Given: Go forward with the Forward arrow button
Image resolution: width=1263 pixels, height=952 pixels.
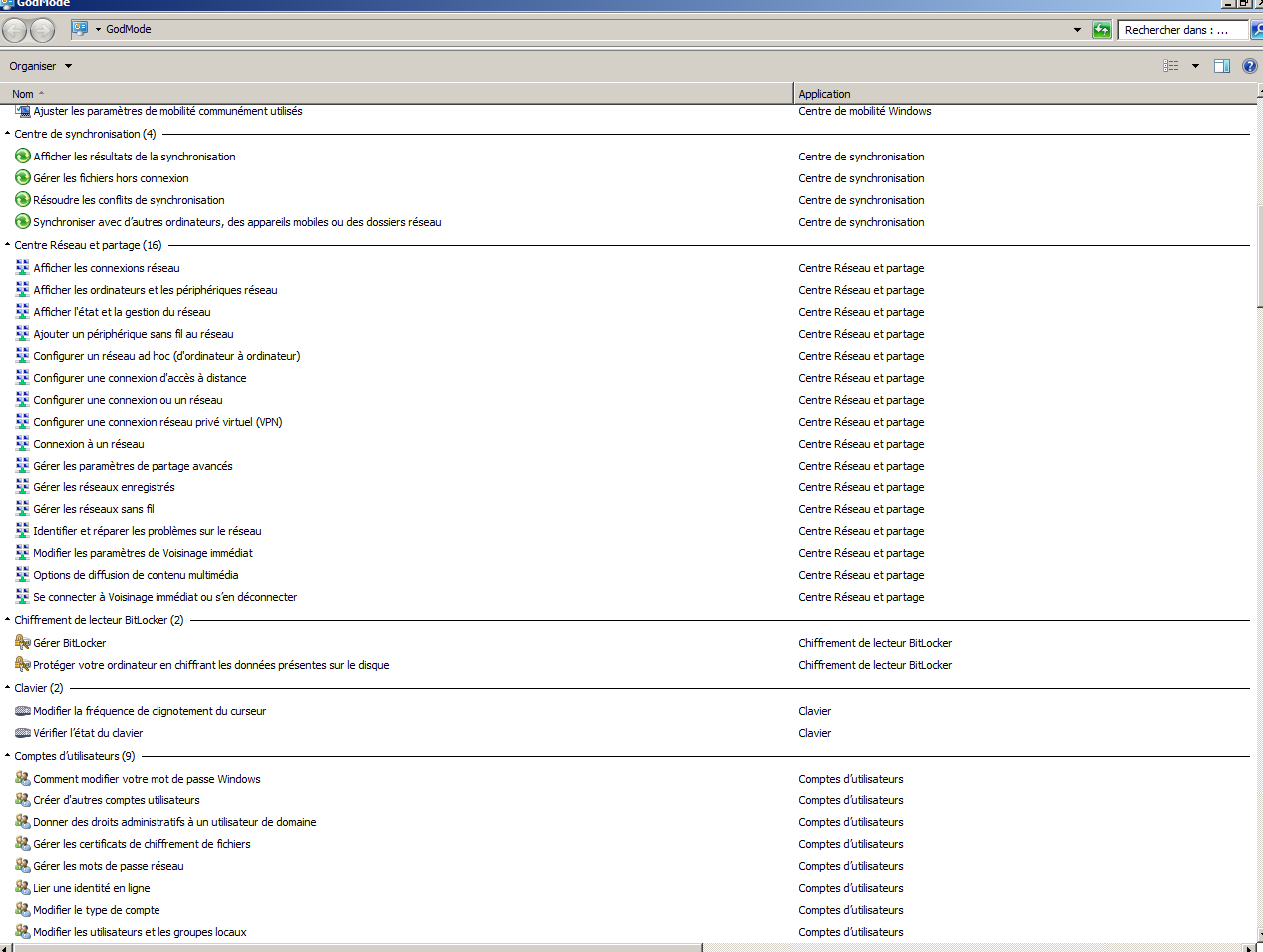Looking at the screenshot, I should click(42, 30).
